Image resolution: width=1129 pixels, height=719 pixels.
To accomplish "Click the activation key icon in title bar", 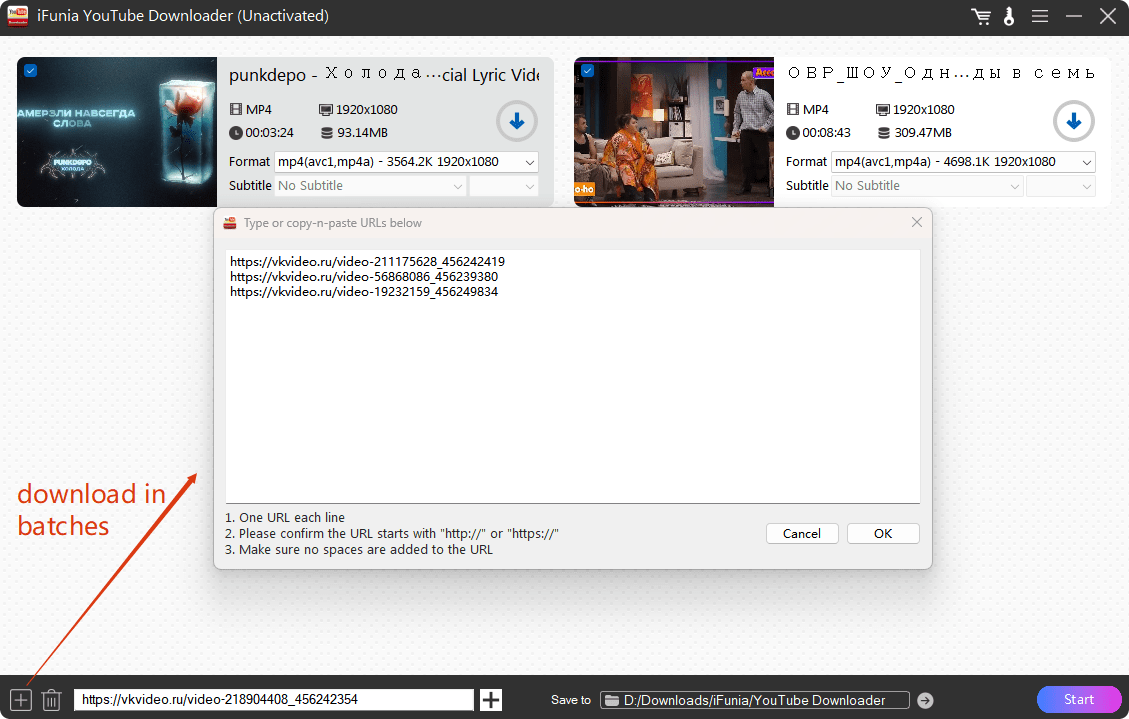I will [x=1008, y=17].
